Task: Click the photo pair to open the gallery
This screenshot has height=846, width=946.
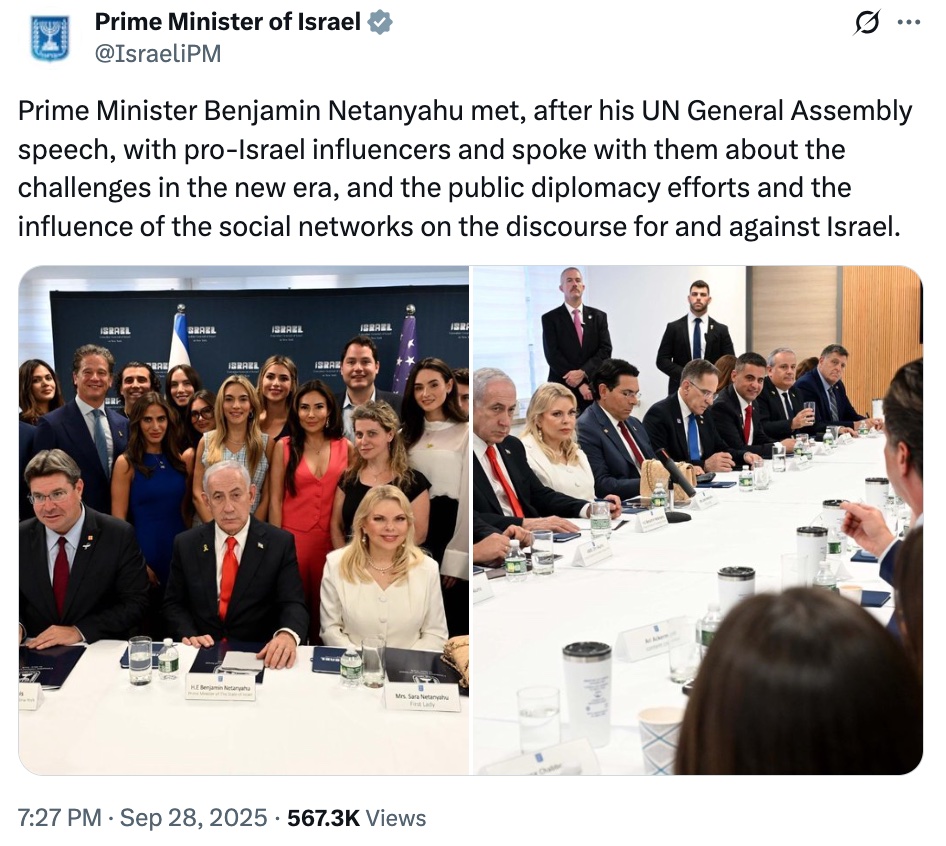Action: tap(470, 520)
